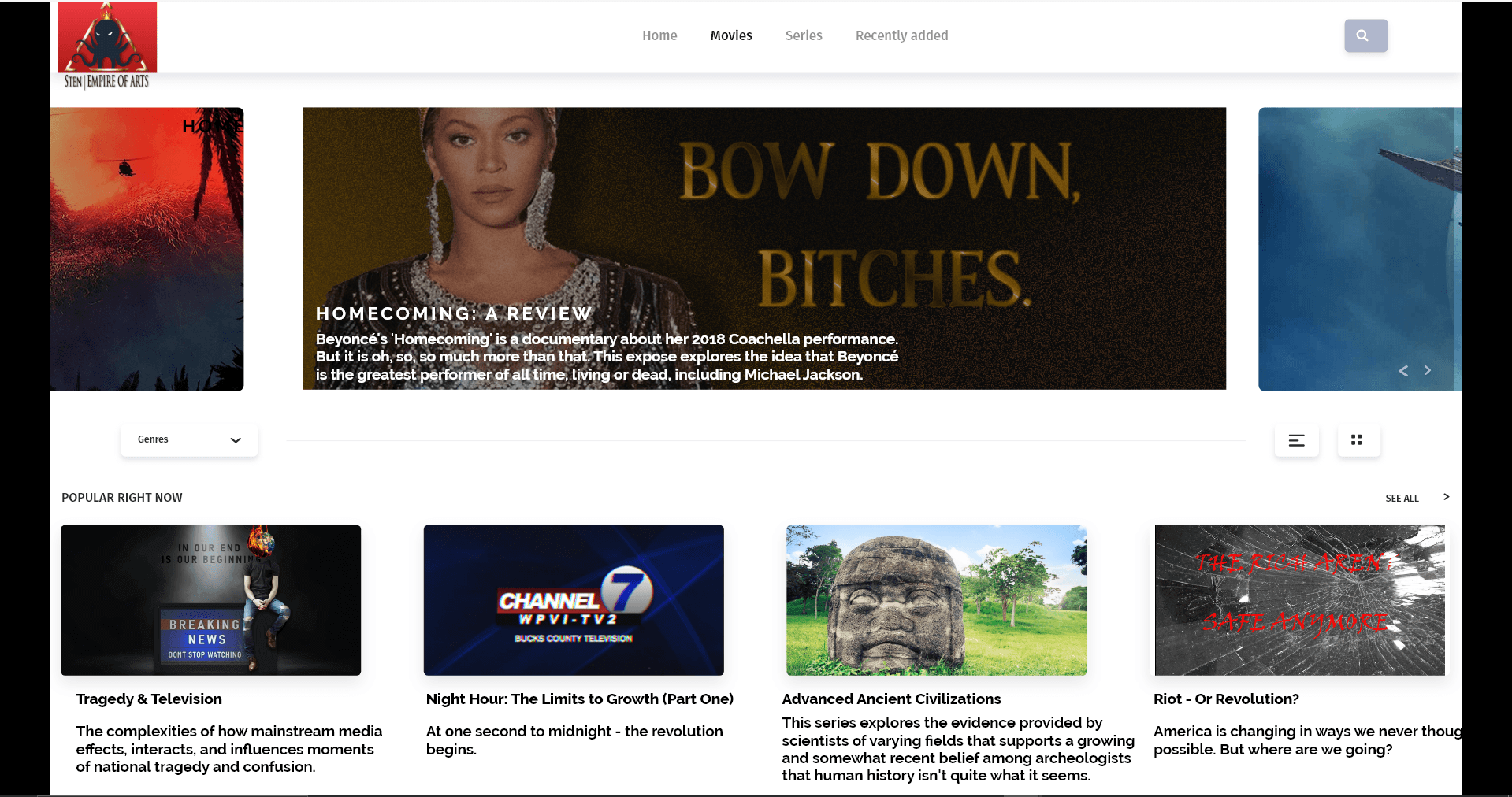The image size is (1512, 797).
Task: Click the Popular Right Now heading
Action: coord(122,498)
